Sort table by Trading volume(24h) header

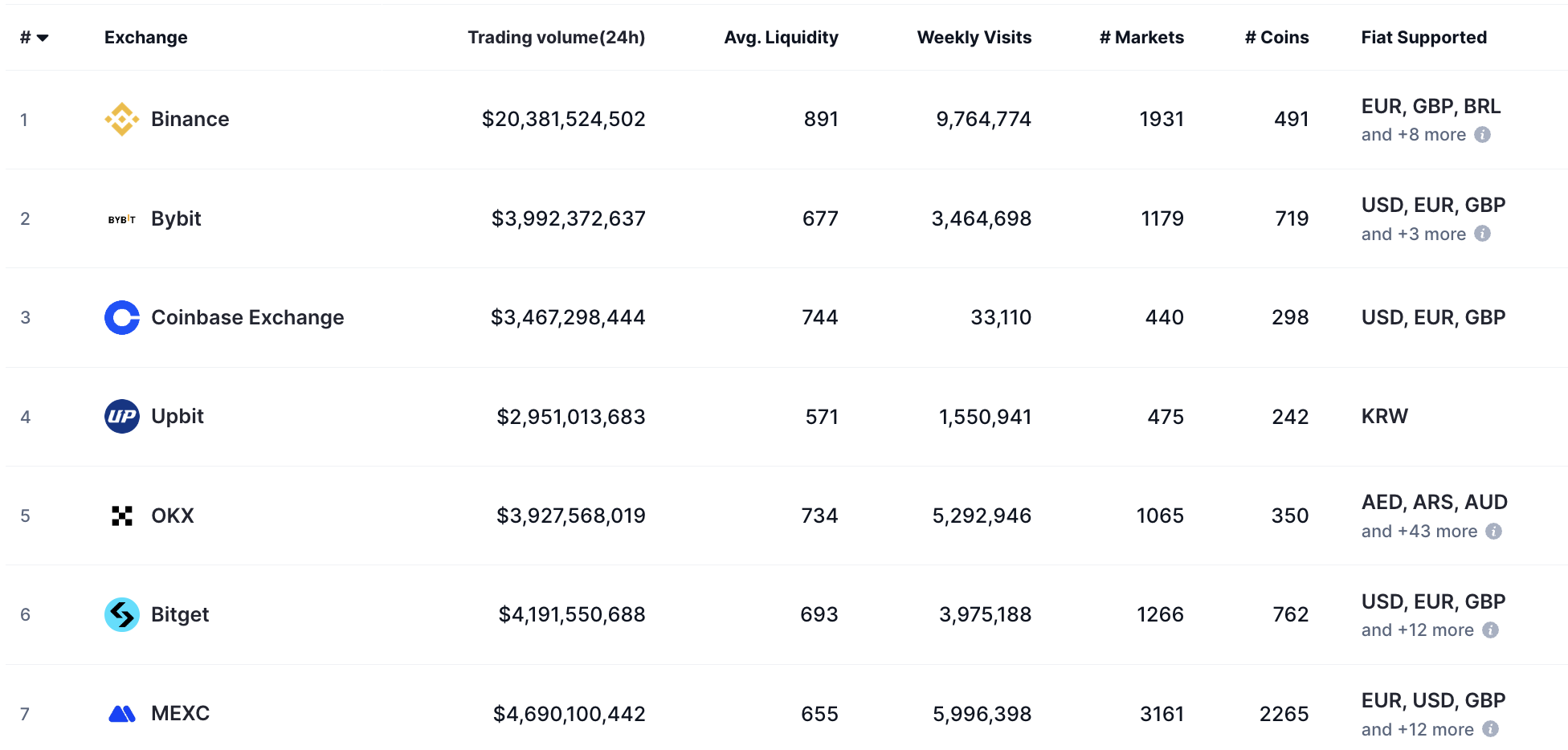click(x=556, y=38)
